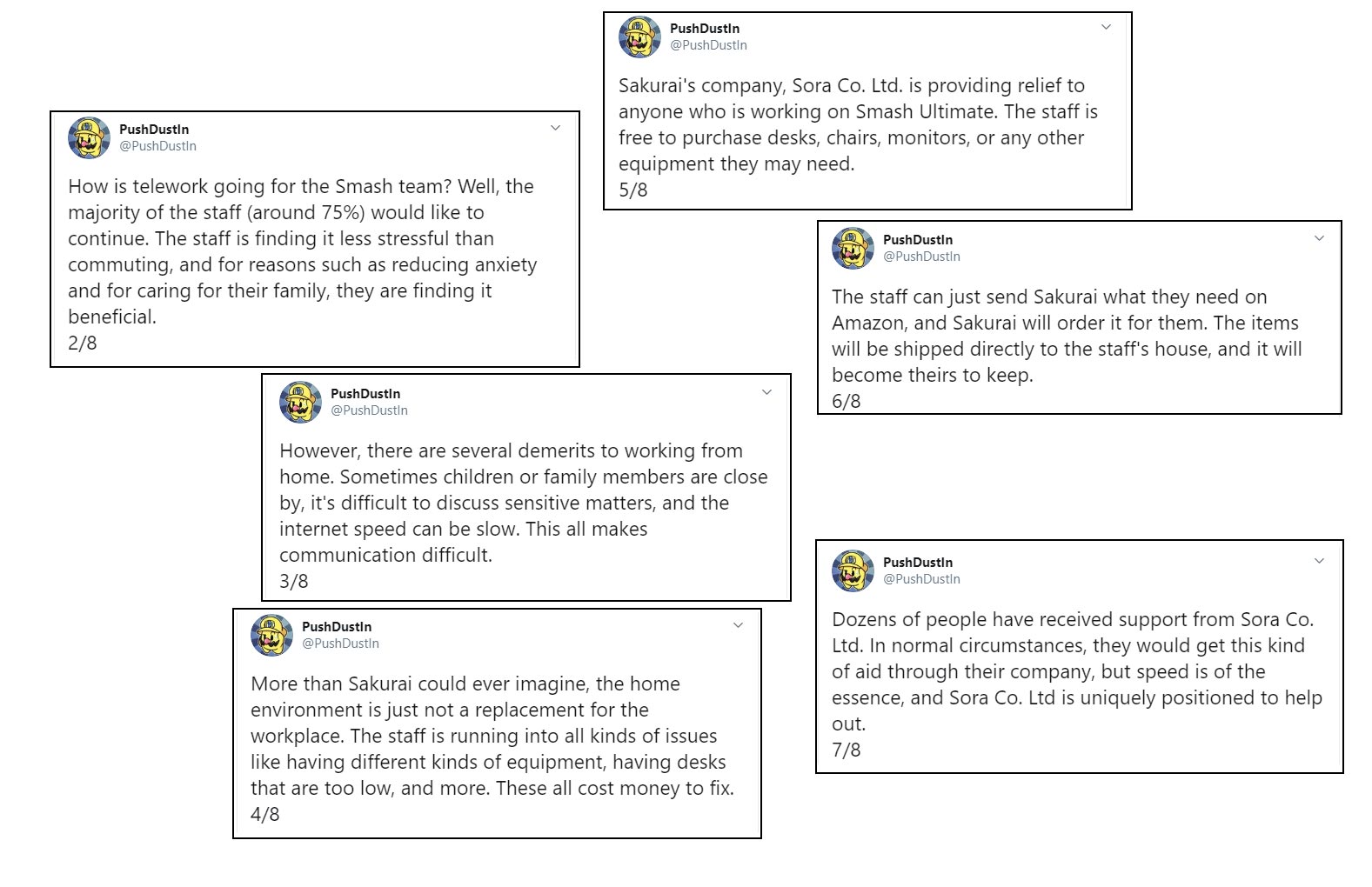Expand the options chevron on the 7/8 tweet

pyautogui.click(x=1319, y=561)
